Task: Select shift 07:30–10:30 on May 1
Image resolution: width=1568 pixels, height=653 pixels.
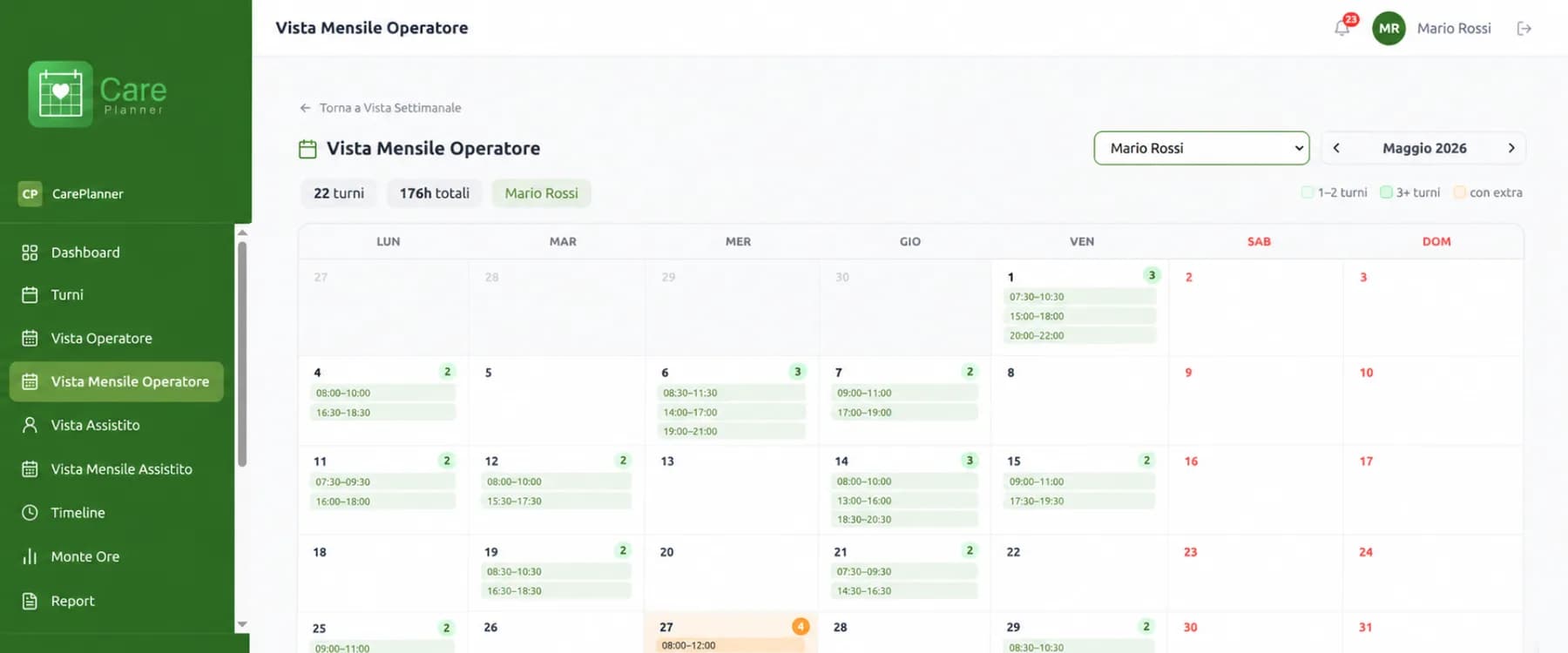Action: [x=1079, y=297]
